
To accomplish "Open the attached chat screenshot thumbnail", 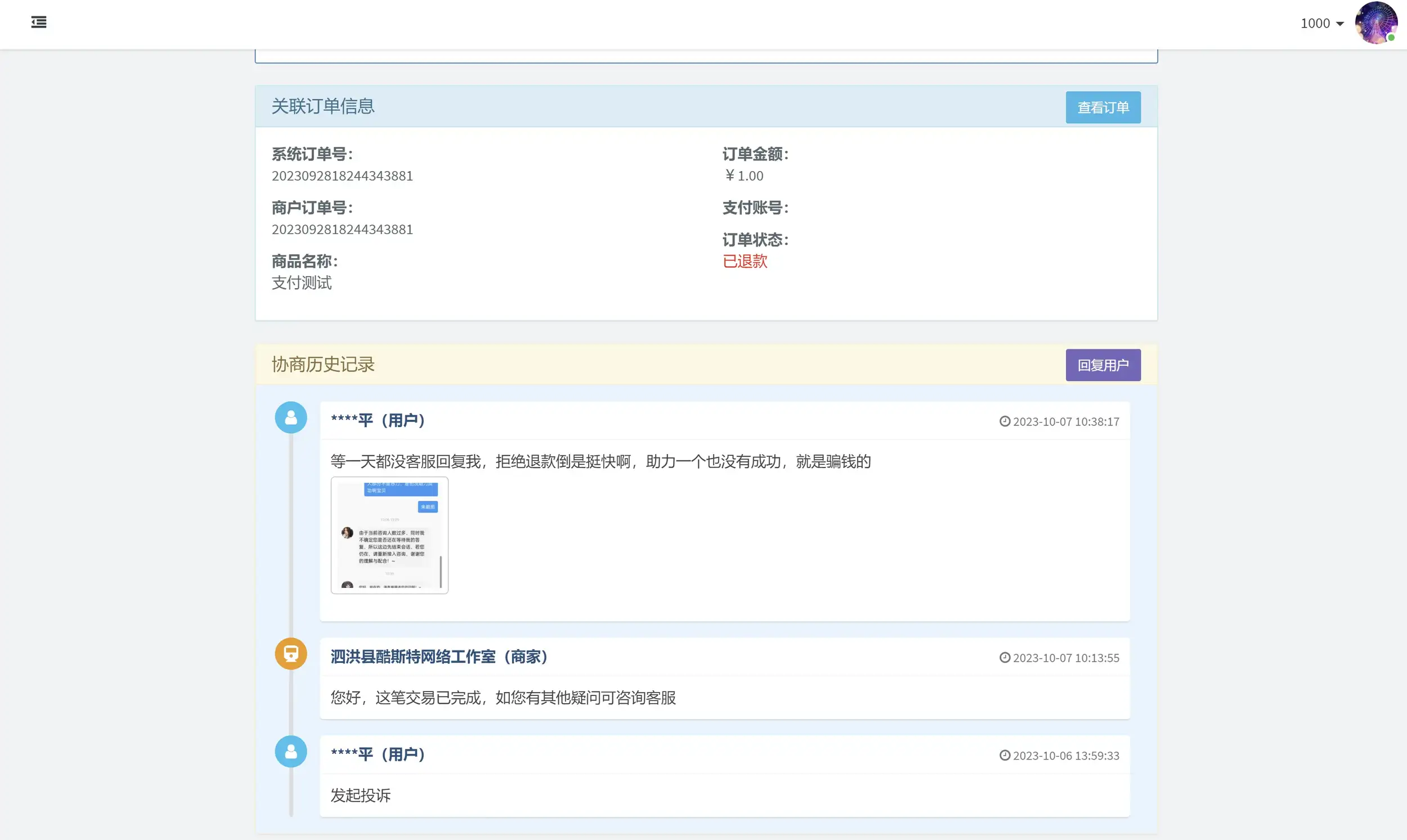I will [389, 535].
